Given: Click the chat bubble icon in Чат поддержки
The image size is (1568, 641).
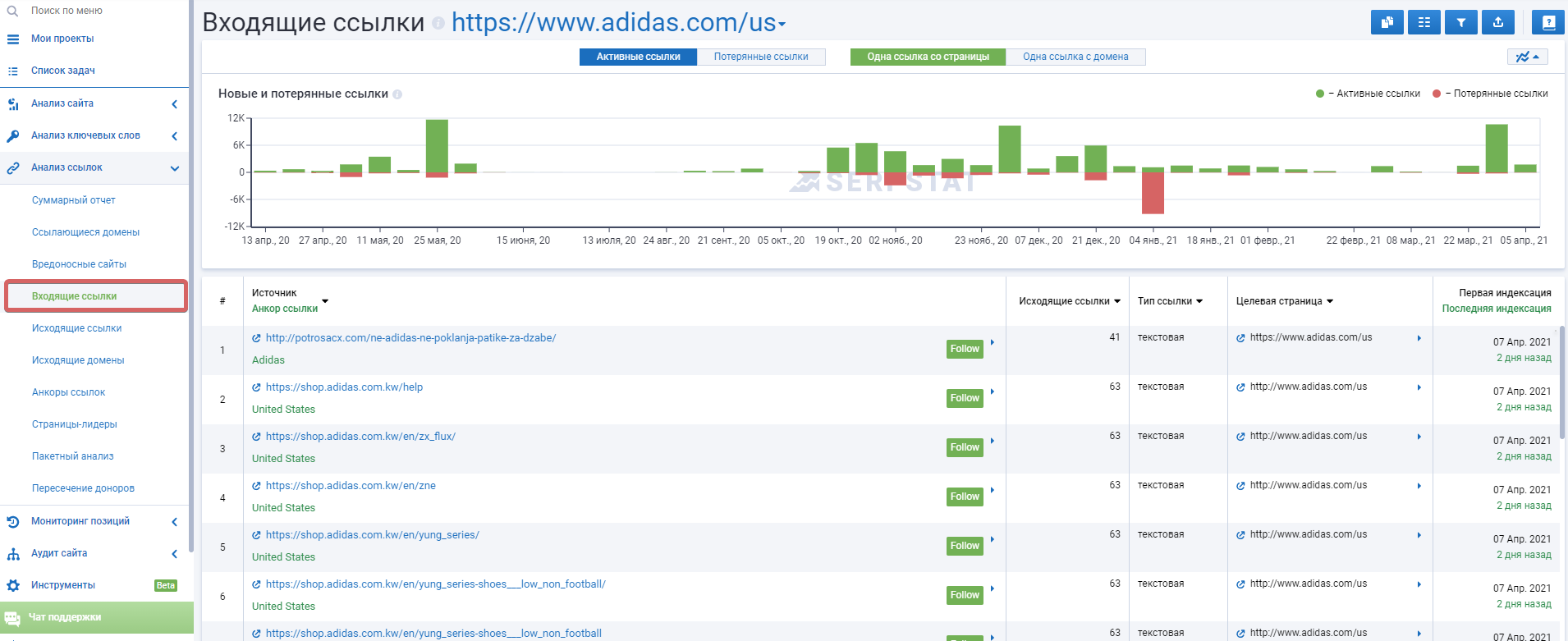Looking at the screenshot, I should pyautogui.click(x=11, y=618).
